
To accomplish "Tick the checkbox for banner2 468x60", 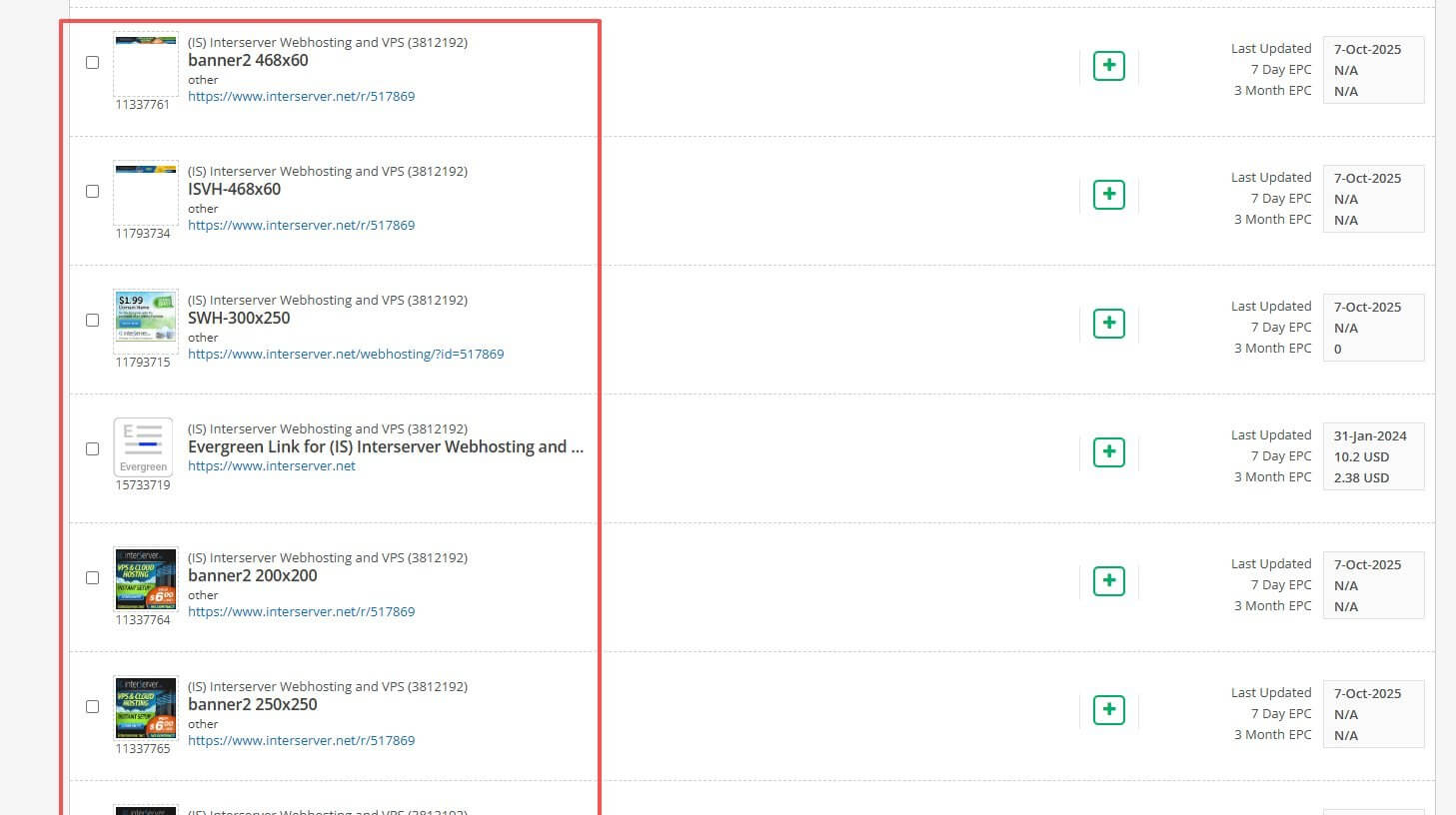I will pos(93,62).
